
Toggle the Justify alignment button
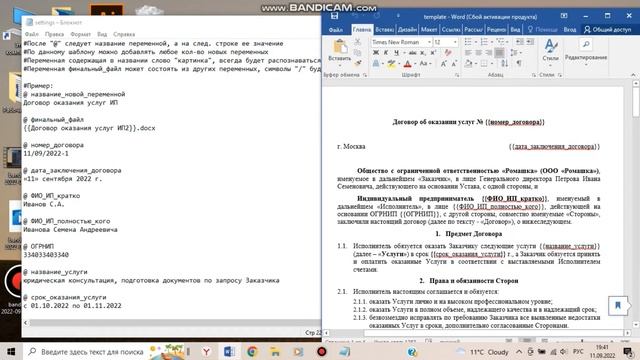pyautogui.click(x=499, y=53)
